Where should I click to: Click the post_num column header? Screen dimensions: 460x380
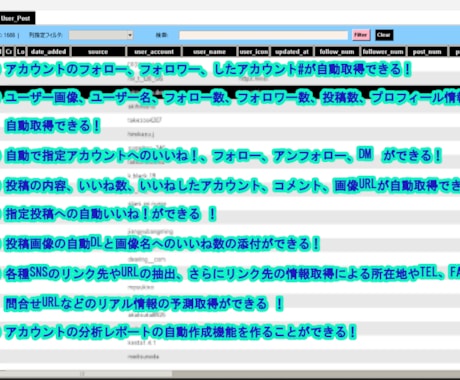(x=427, y=52)
